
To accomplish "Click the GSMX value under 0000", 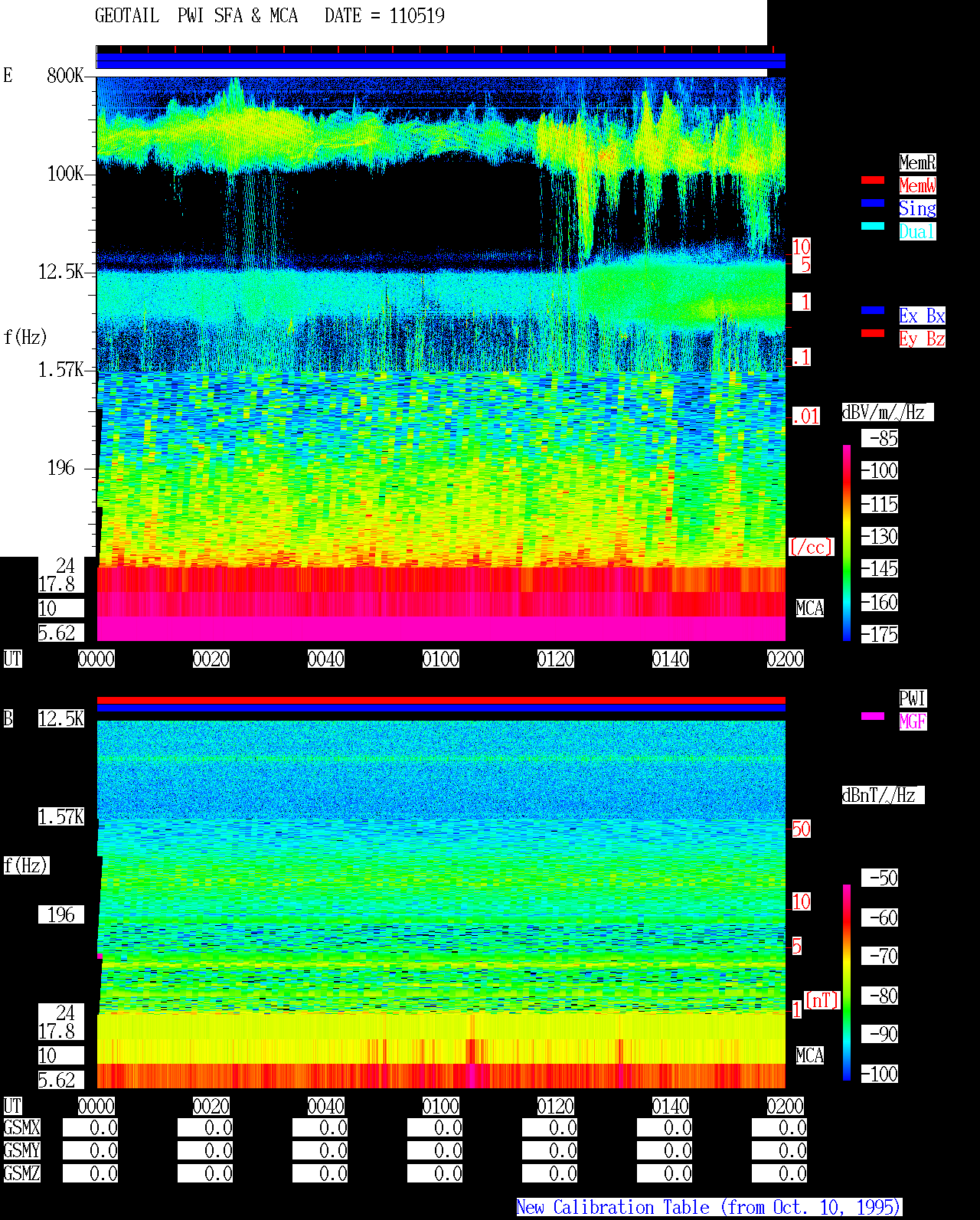I will 90,1127.
